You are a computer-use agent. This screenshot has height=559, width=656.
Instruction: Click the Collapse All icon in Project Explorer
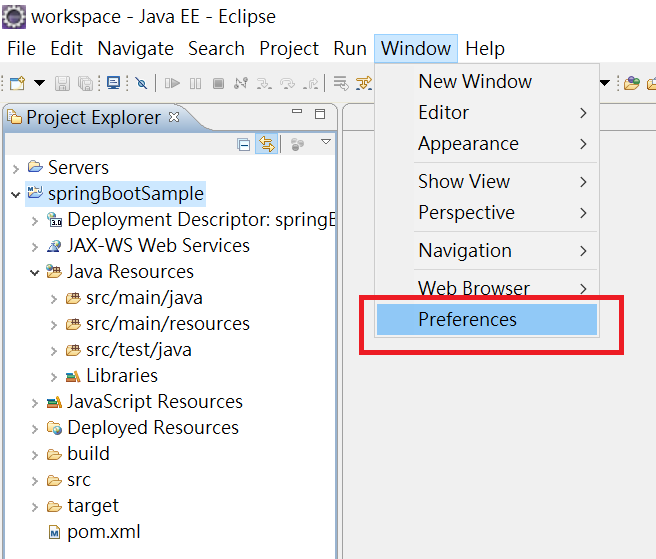(x=243, y=144)
